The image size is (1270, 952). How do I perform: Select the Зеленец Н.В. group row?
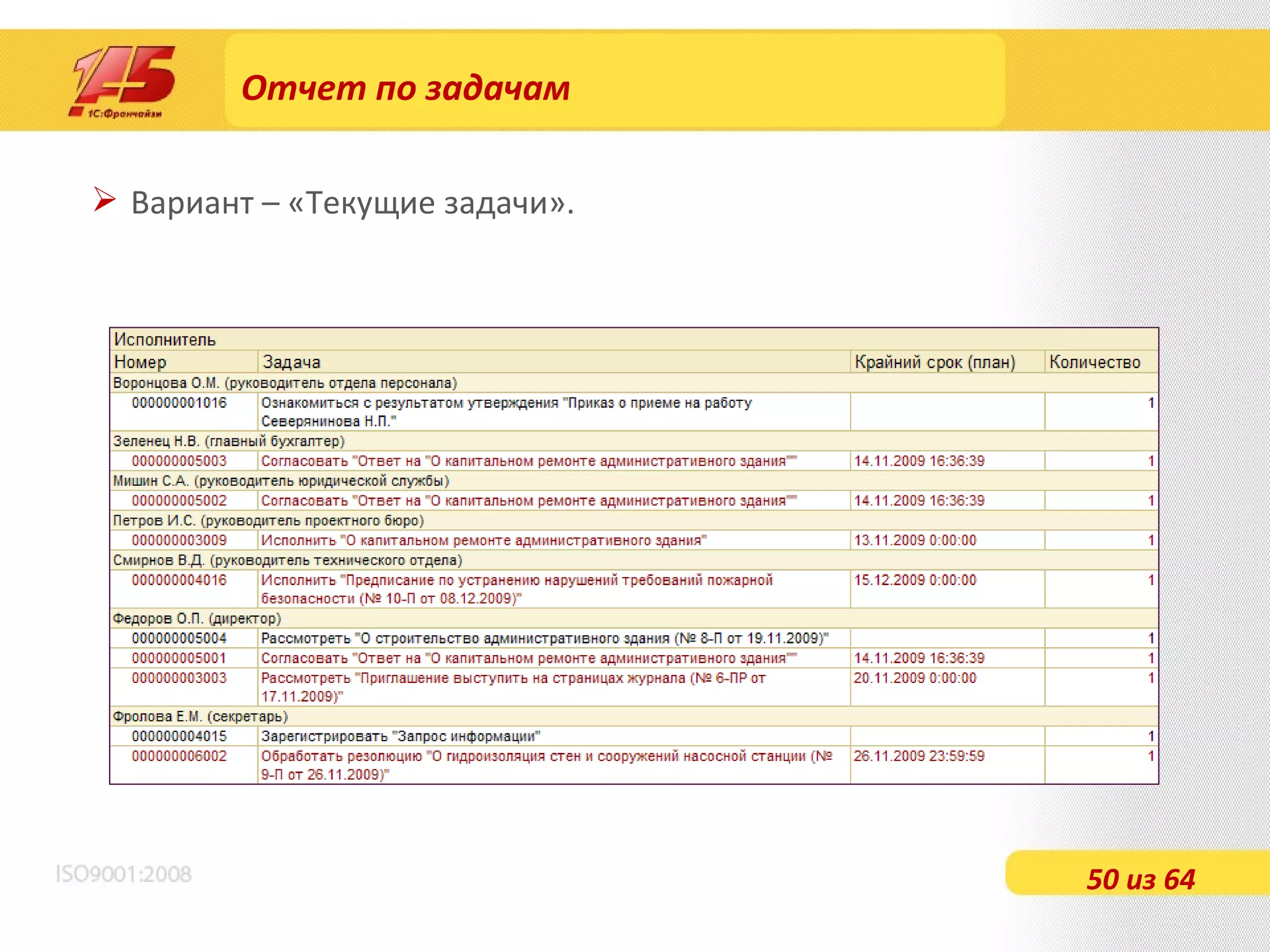[634, 441]
